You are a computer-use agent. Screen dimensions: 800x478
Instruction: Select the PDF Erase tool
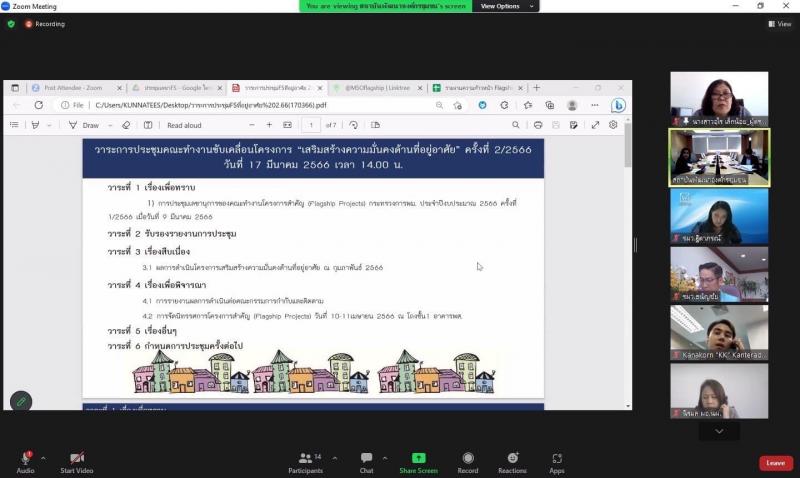coord(126,125)
